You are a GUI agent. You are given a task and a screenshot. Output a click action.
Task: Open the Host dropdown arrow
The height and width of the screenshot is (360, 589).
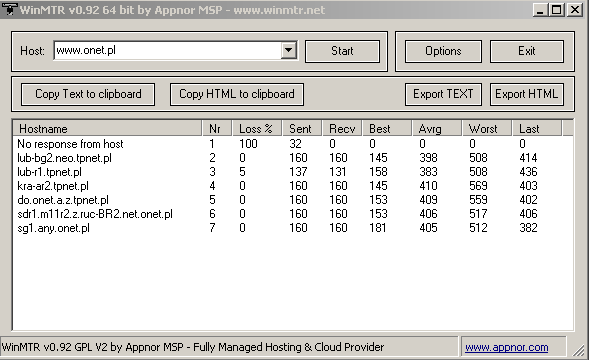(x=288, y=50)
